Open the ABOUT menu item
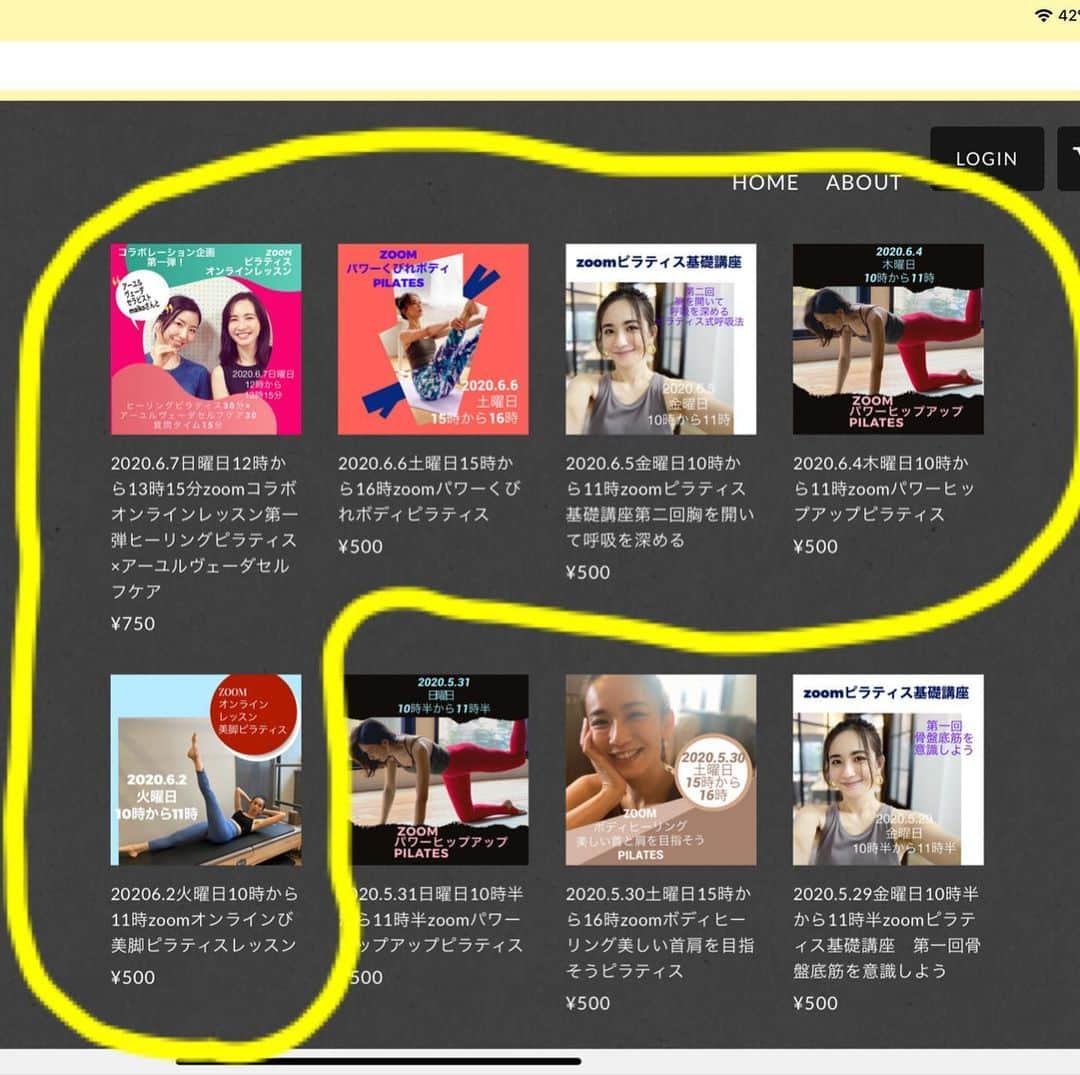 pyautogui.click(x=864, y=182)
